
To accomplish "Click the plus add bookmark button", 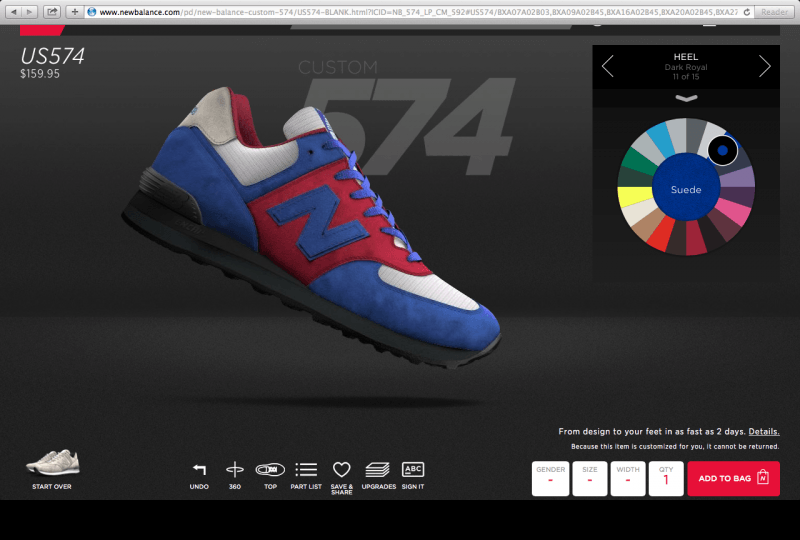I will pos(74,11).
